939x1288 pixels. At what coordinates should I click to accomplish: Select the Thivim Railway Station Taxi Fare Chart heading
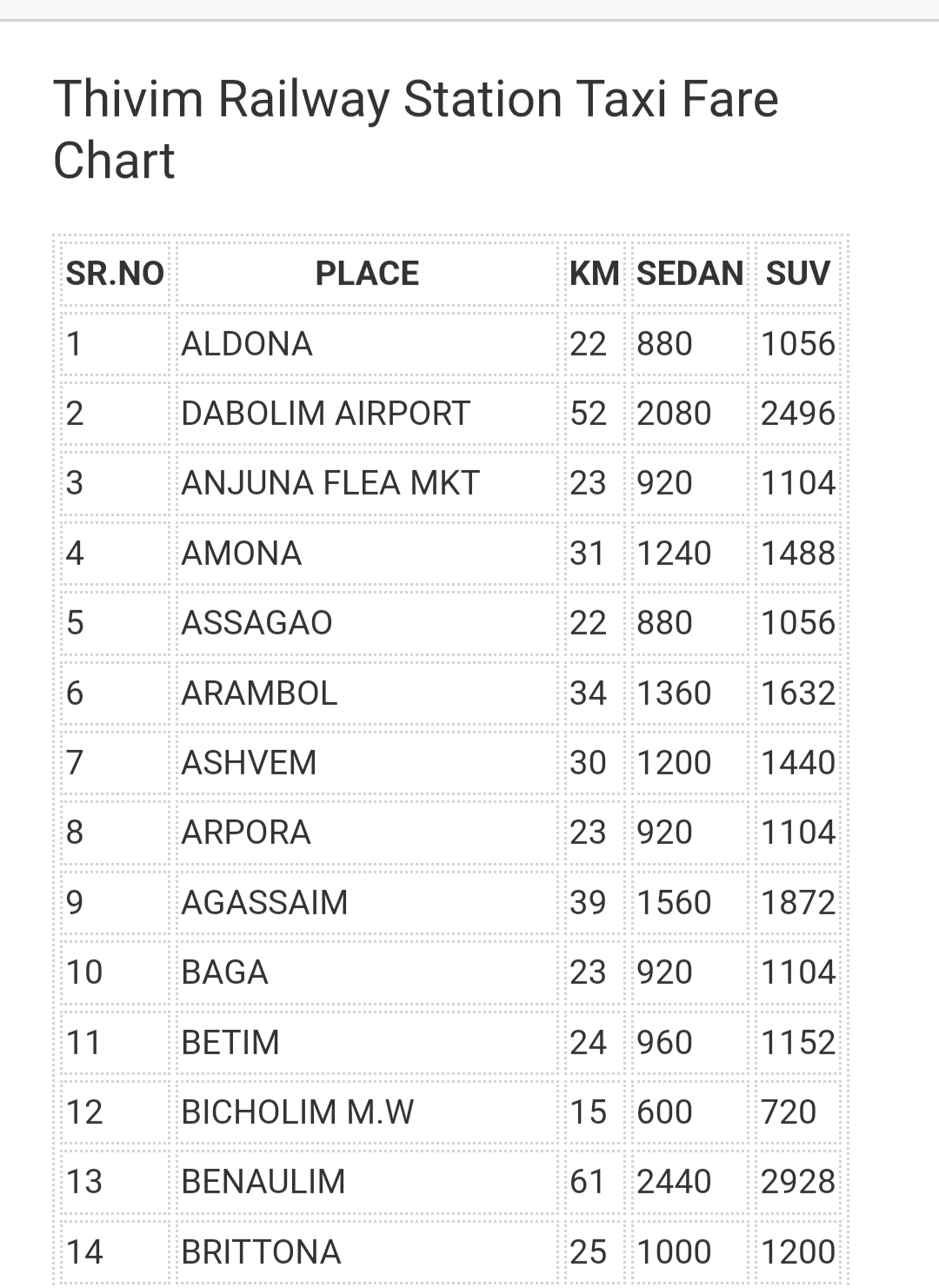(416, 129)
